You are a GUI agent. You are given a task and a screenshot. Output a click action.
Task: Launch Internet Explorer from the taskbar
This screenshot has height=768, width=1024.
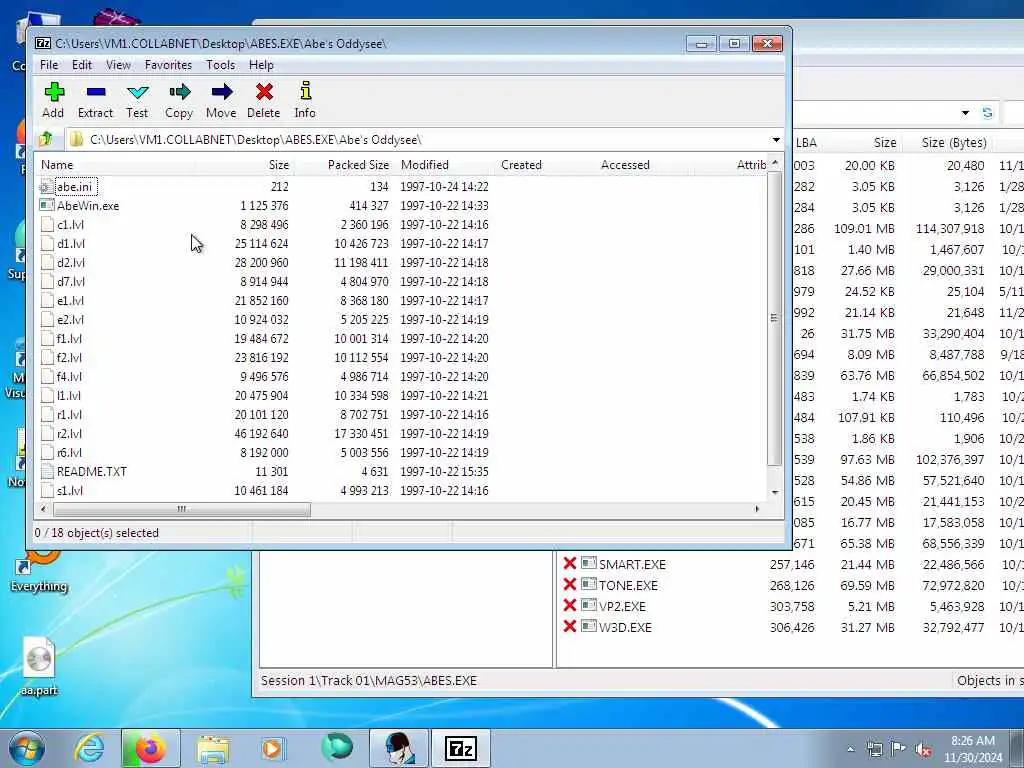[89, 748]
